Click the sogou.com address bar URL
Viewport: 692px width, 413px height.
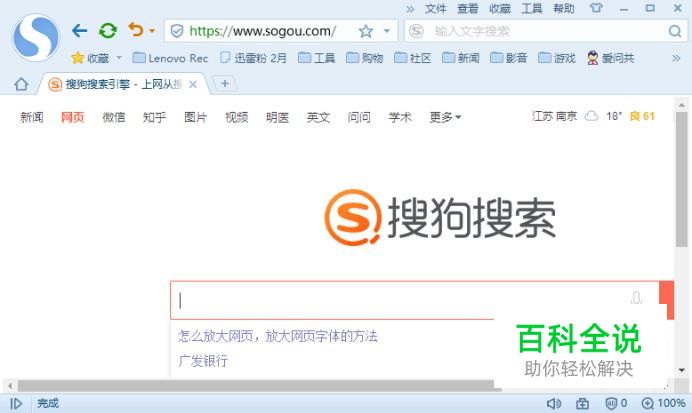click(262, 31)
